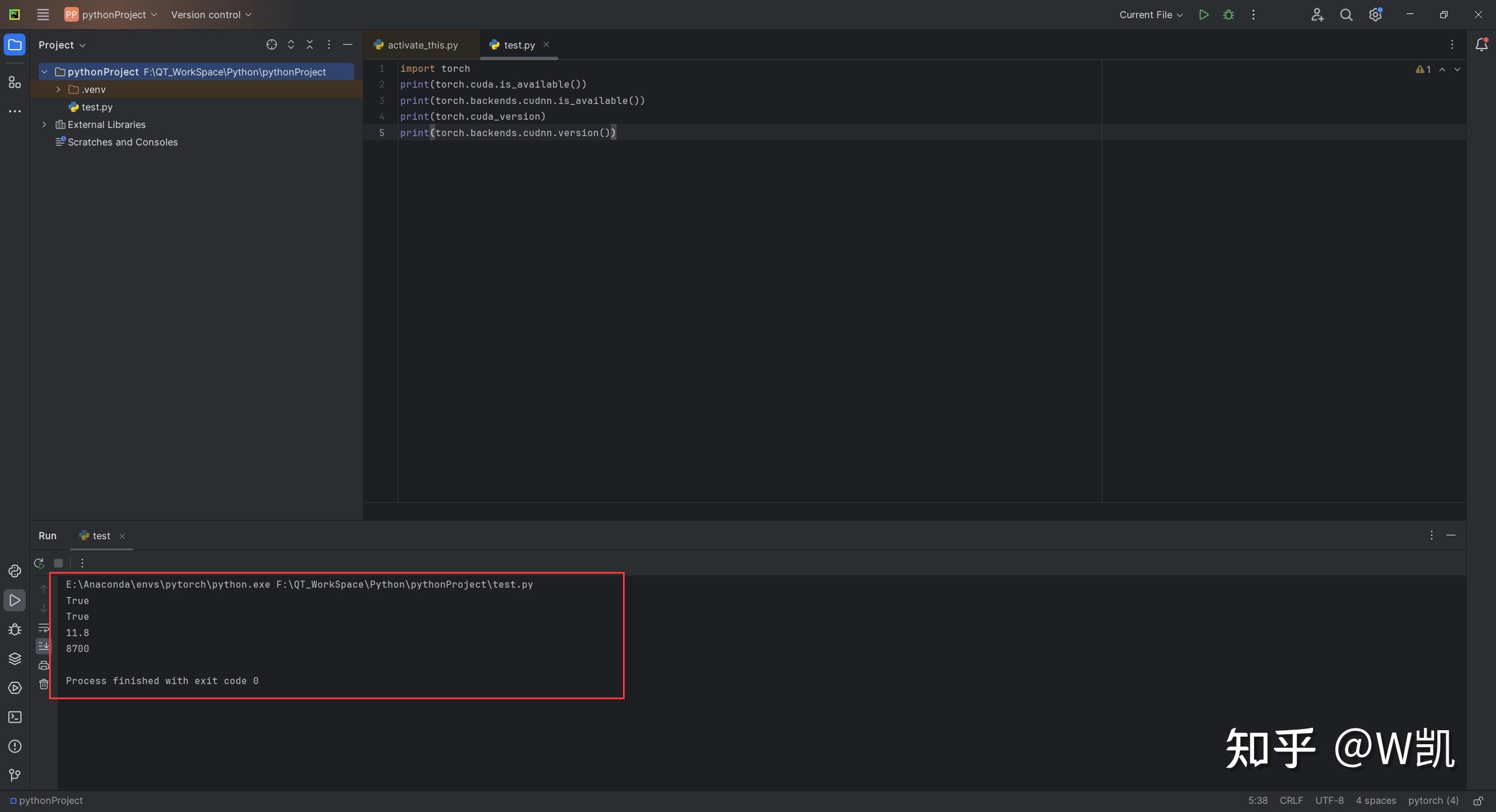Expand the .venv folder
Screen dimensions: 1496x812
coord(58,89)
